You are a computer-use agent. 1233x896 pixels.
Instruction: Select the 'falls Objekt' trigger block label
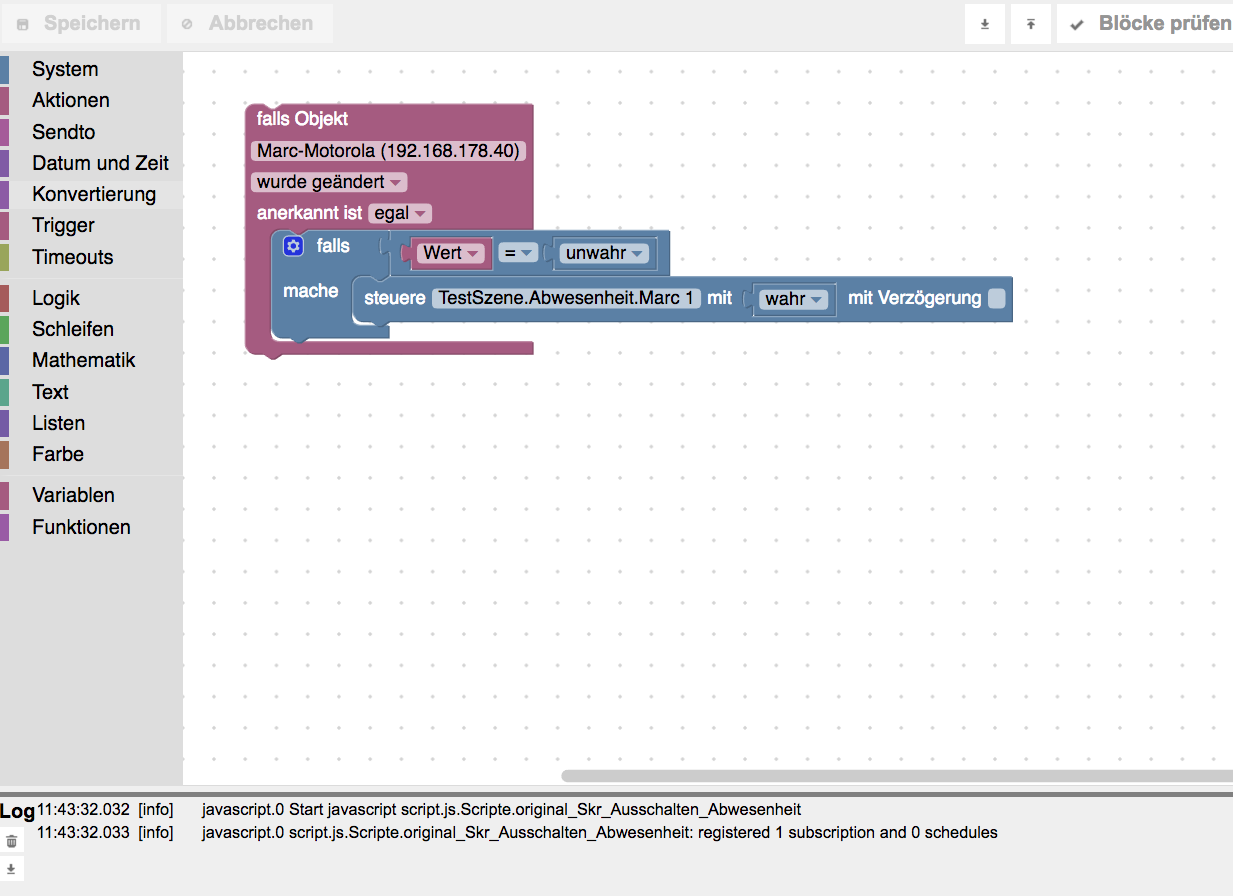pos(302,119)
